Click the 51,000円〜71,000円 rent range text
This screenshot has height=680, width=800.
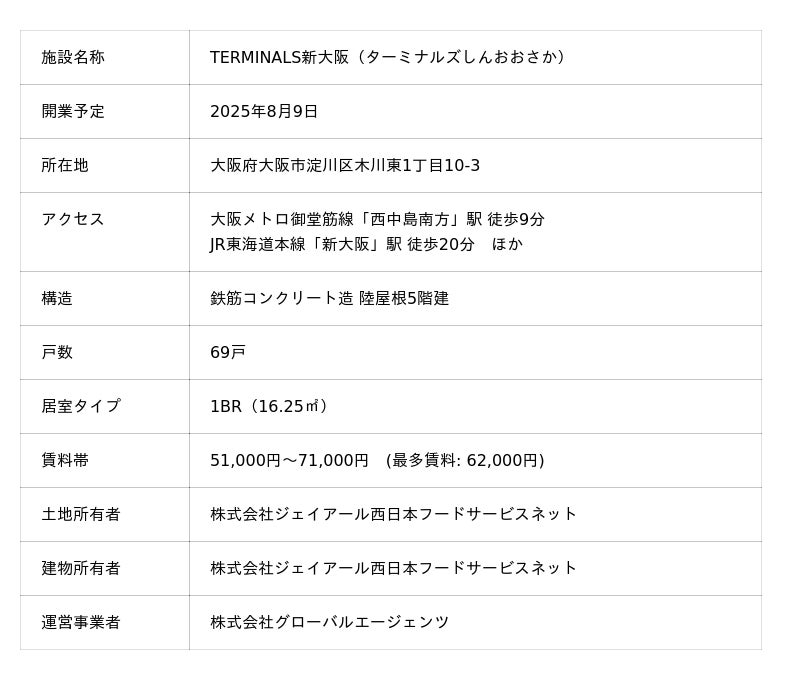coord(290,460)
